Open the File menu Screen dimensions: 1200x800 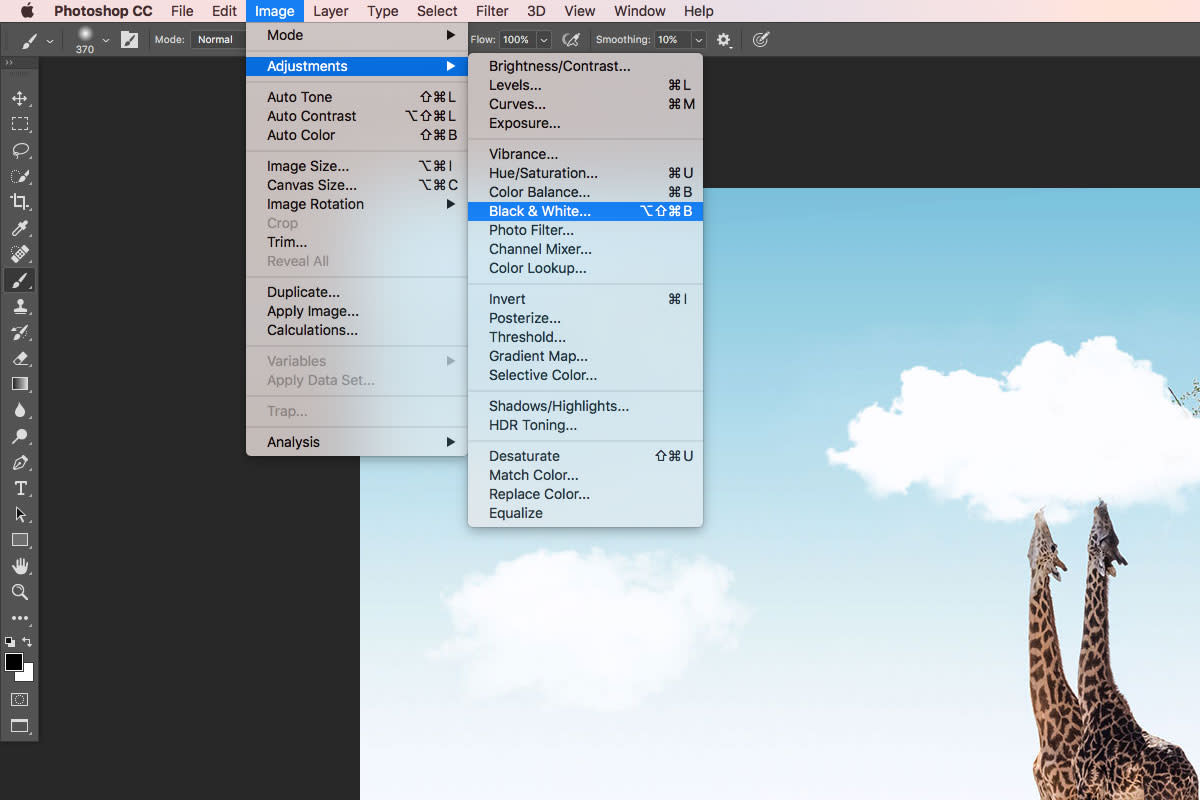pos(182,11)
